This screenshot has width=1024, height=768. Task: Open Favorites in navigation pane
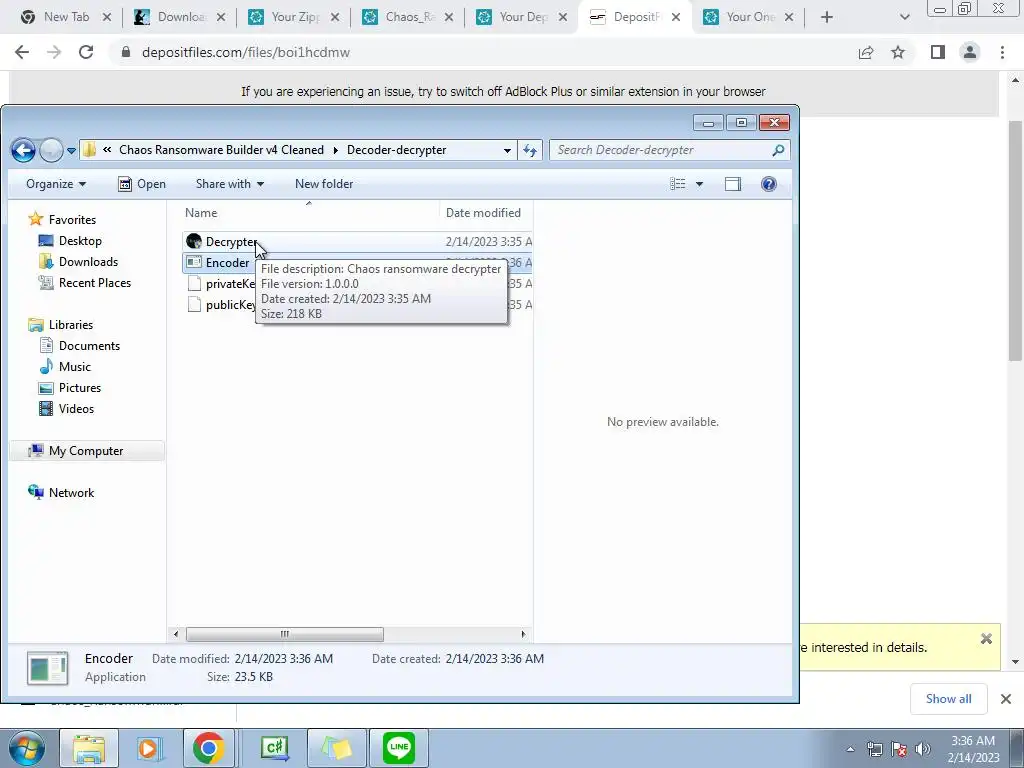72,220
